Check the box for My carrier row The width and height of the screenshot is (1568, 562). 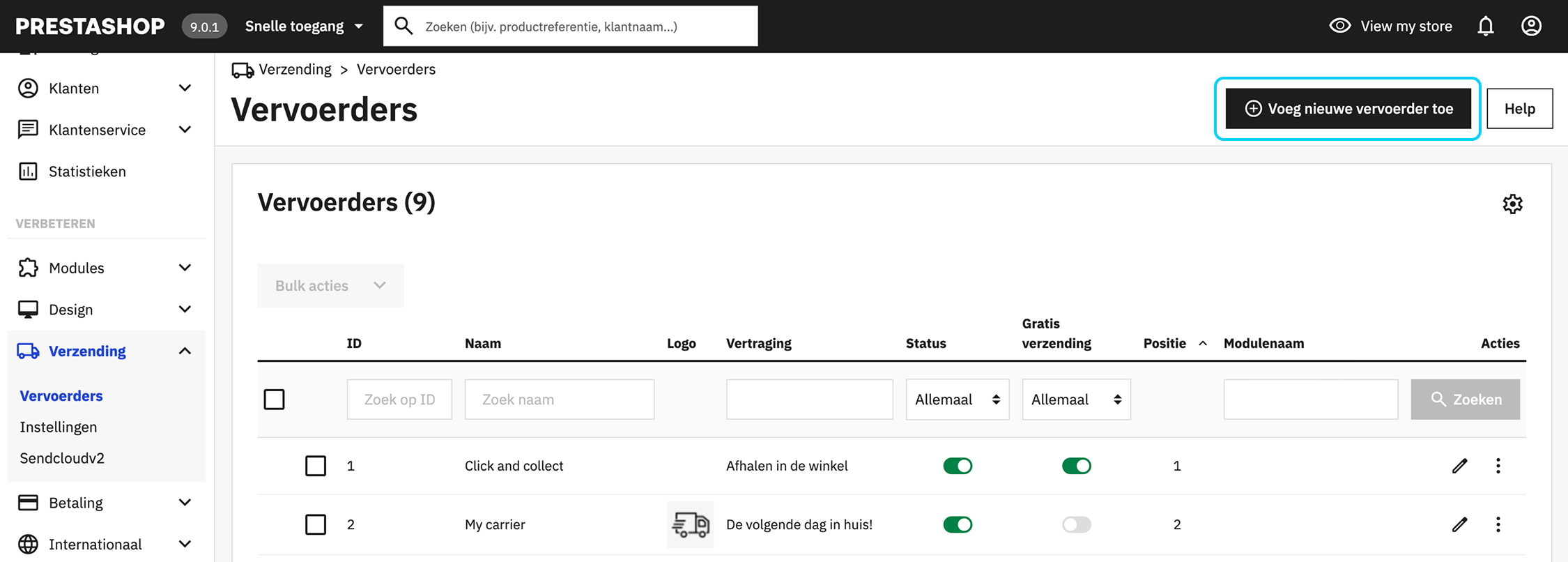coord(316,524)
